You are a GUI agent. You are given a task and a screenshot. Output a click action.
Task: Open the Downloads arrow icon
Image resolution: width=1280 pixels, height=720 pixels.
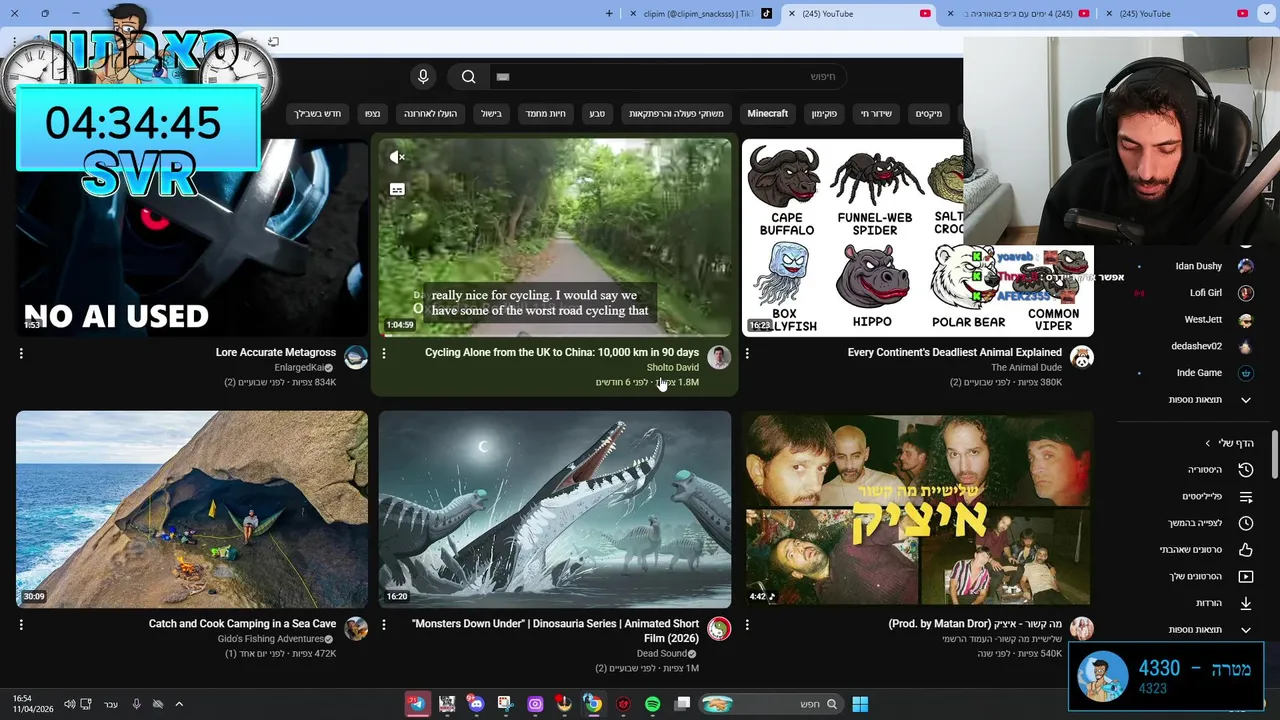coord(1245,603)
